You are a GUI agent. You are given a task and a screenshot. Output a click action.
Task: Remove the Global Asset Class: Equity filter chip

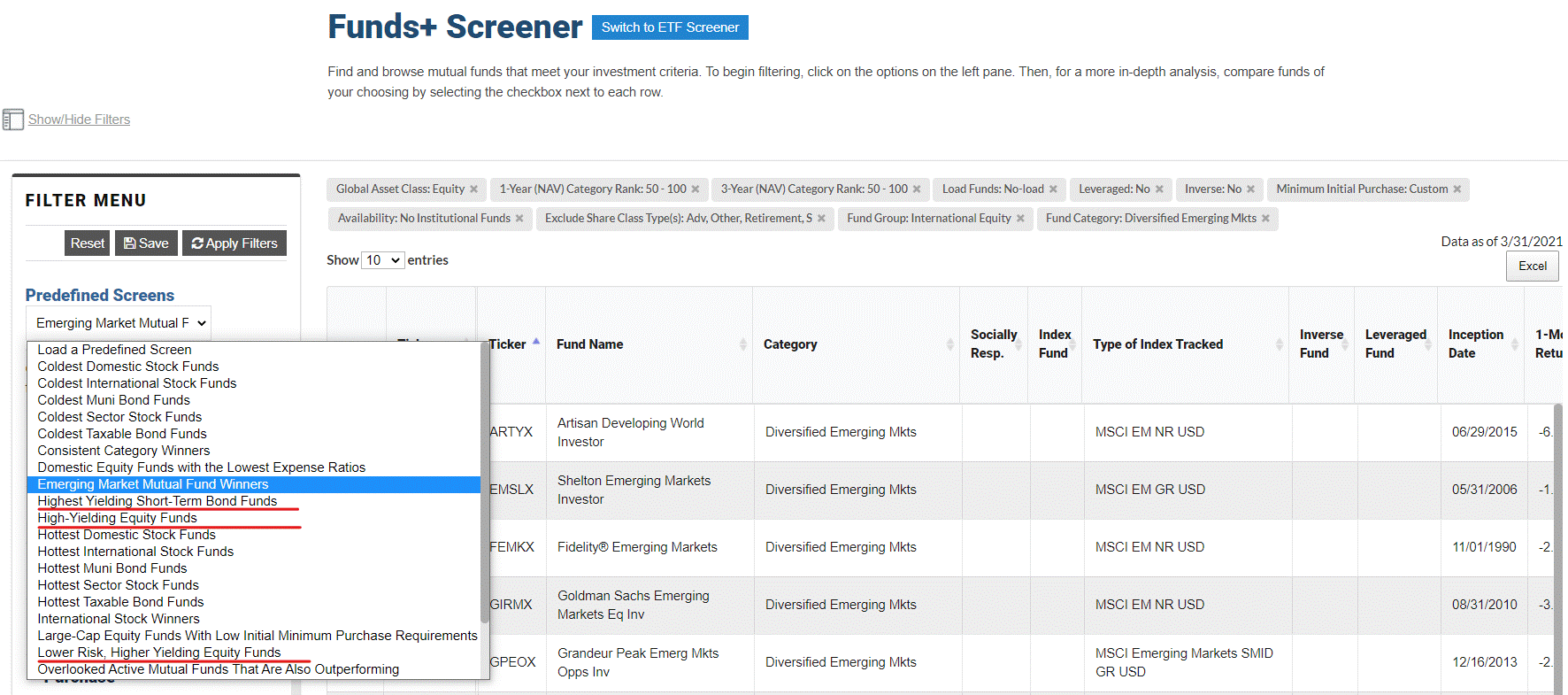point(474,189)
